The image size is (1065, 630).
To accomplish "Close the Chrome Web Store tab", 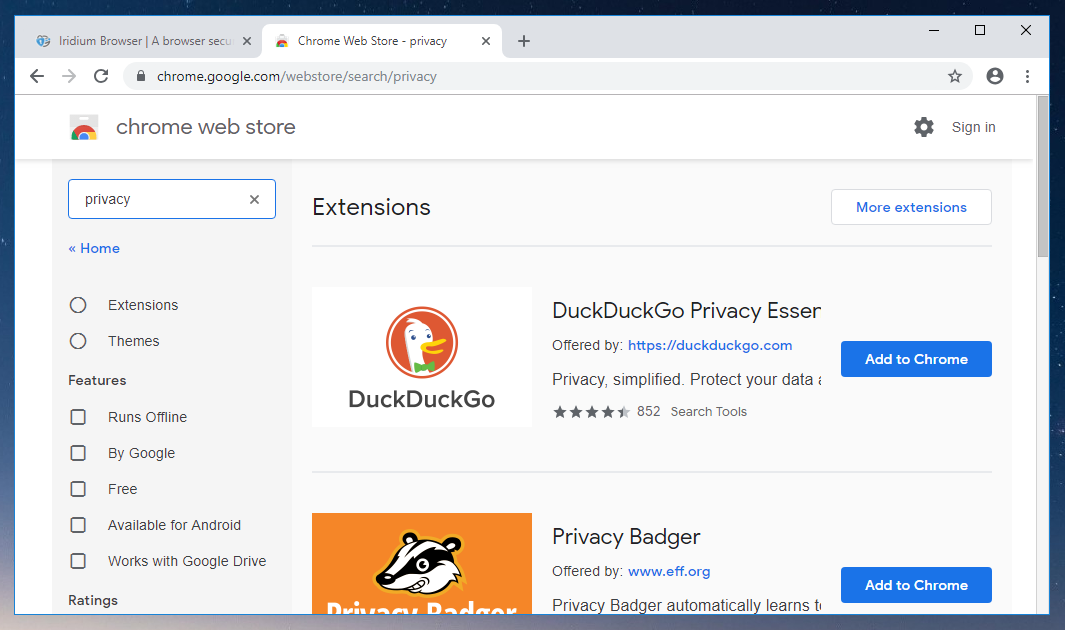I will pos(486,41).
